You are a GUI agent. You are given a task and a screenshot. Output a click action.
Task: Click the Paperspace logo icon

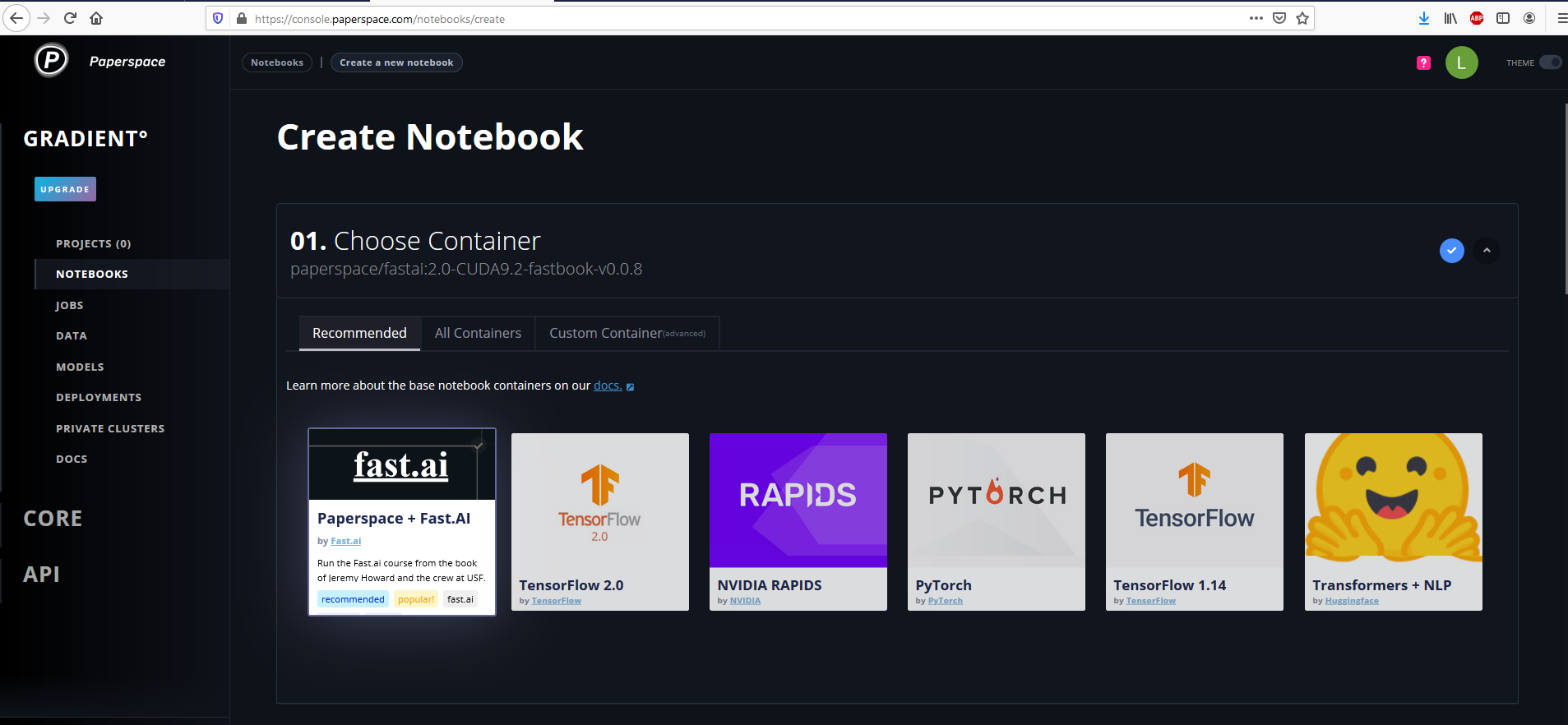click(51, 60)
